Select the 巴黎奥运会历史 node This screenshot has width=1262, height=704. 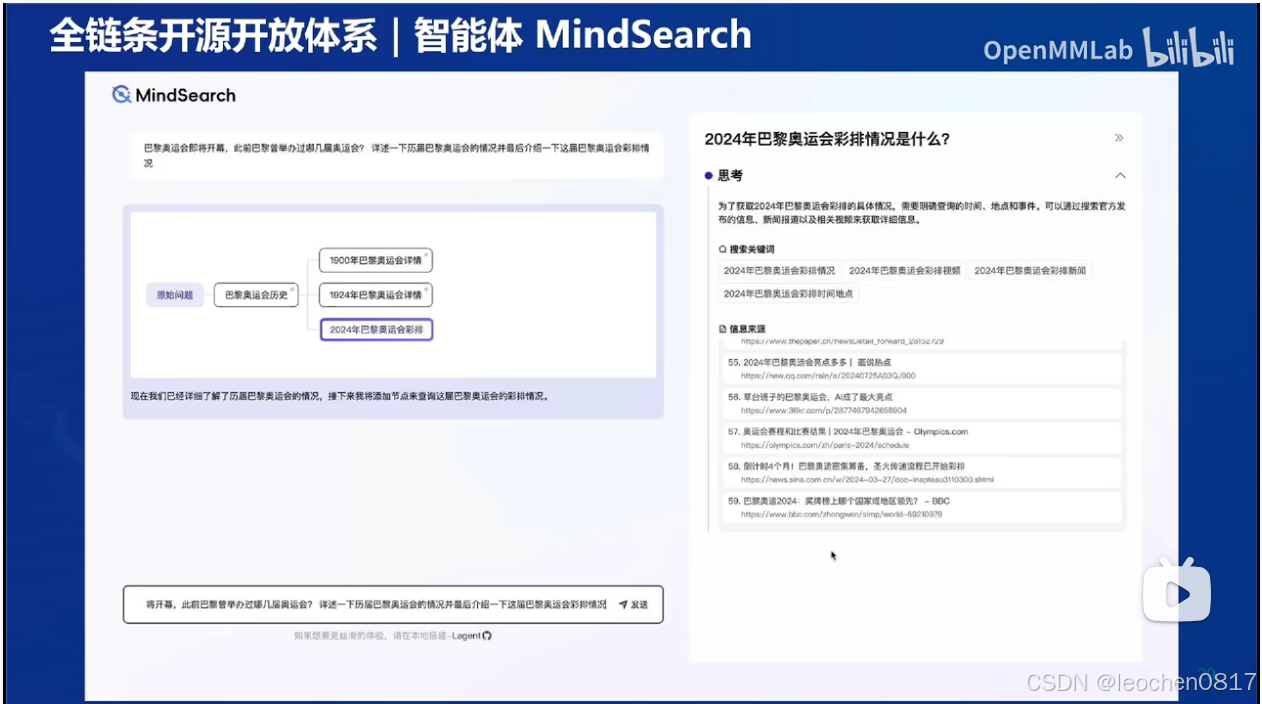point(256,295)
